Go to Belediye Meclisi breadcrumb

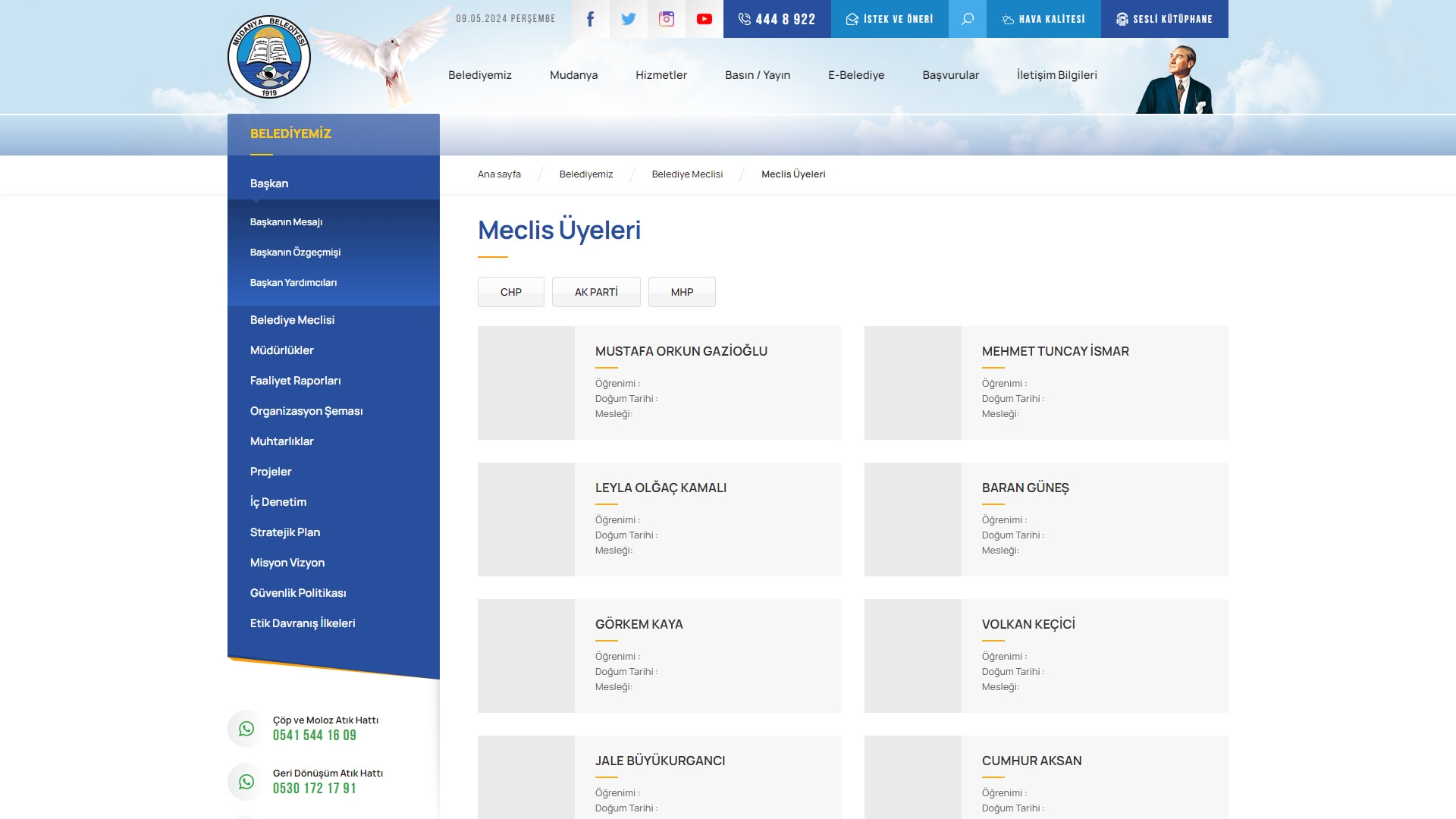pos(687,174)
